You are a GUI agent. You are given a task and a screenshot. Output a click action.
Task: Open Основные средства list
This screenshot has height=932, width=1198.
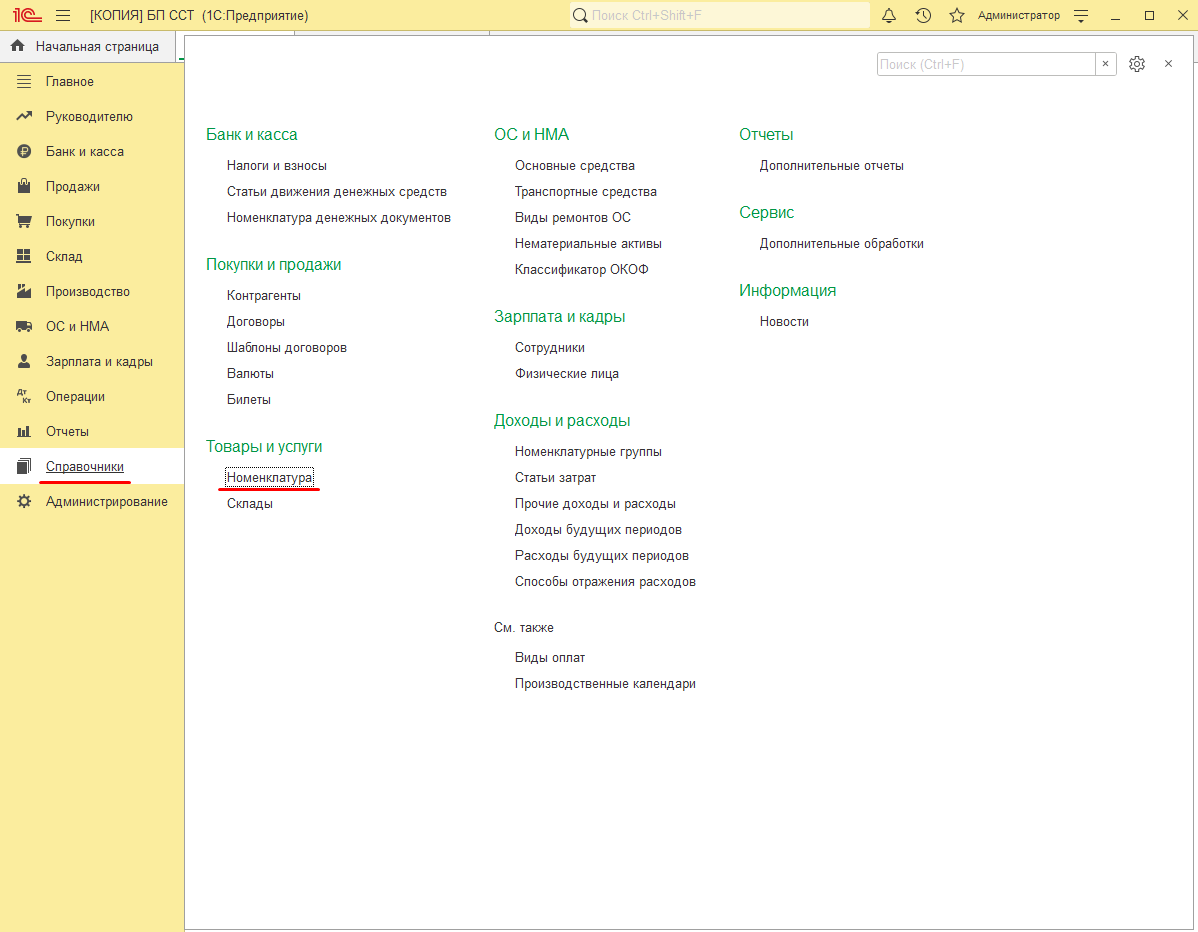(x=575, y=166)
